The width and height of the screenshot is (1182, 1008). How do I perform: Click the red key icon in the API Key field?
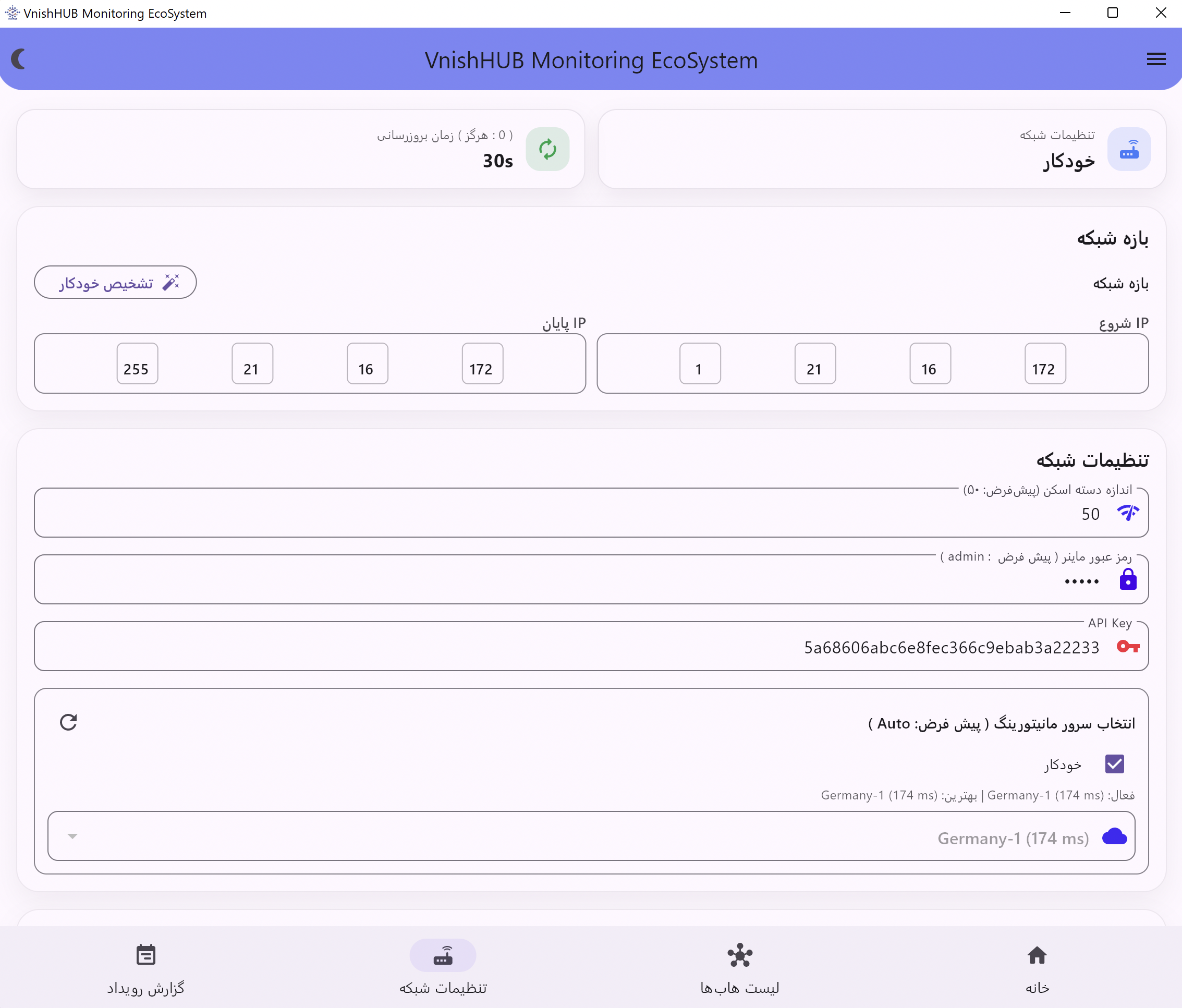(x=1128, y=646)
